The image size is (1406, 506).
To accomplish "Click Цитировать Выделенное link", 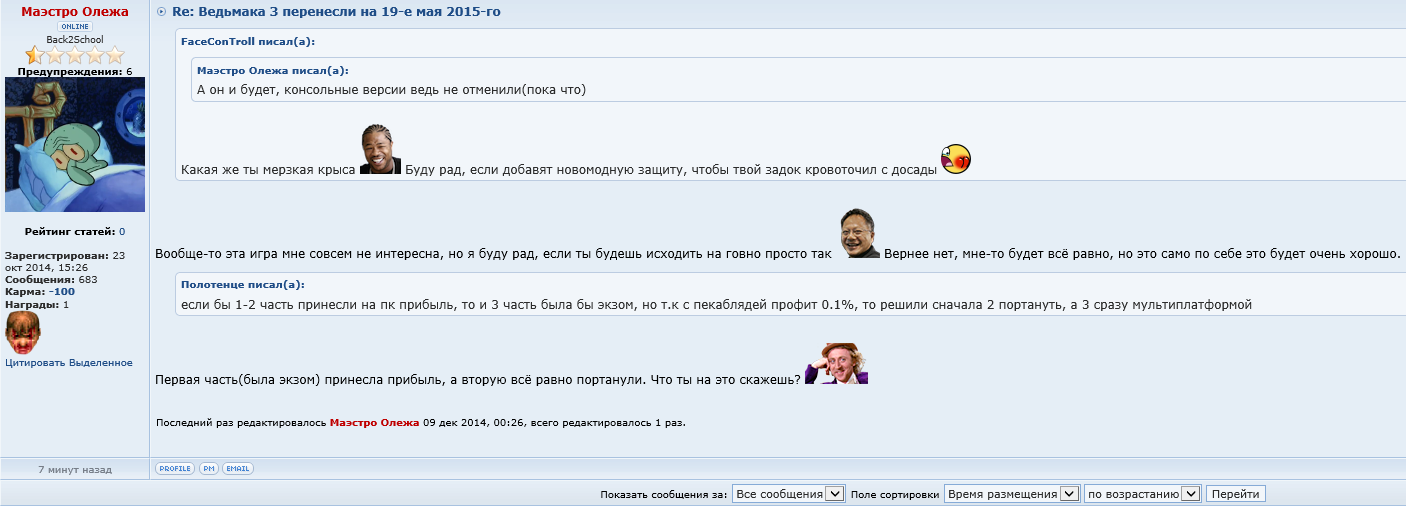I will pyautogui.click(x=69, y=363).
